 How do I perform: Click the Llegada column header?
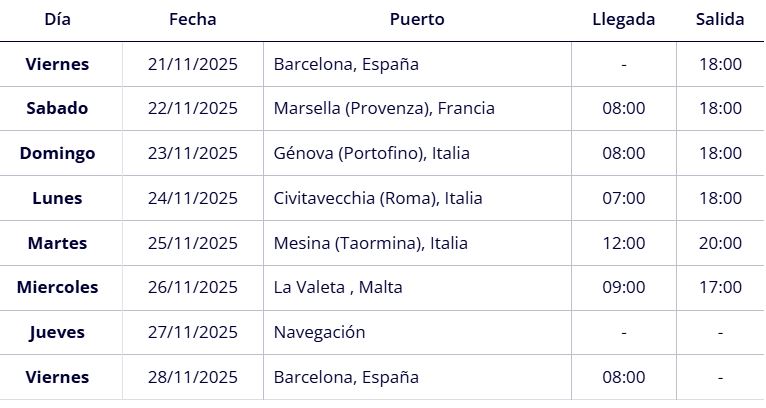[x=623, y=19]
